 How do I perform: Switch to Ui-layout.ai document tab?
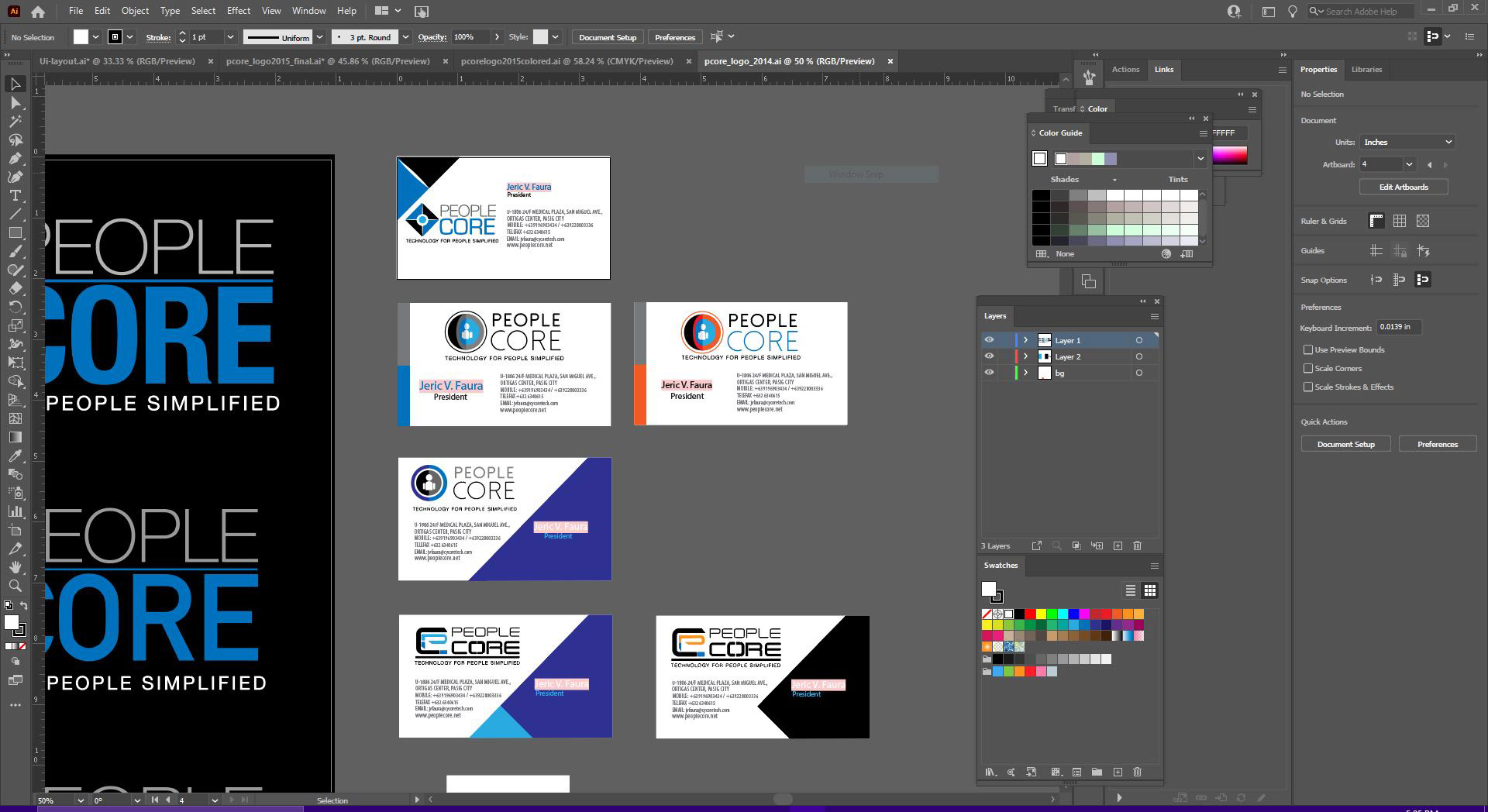[117, 61]
